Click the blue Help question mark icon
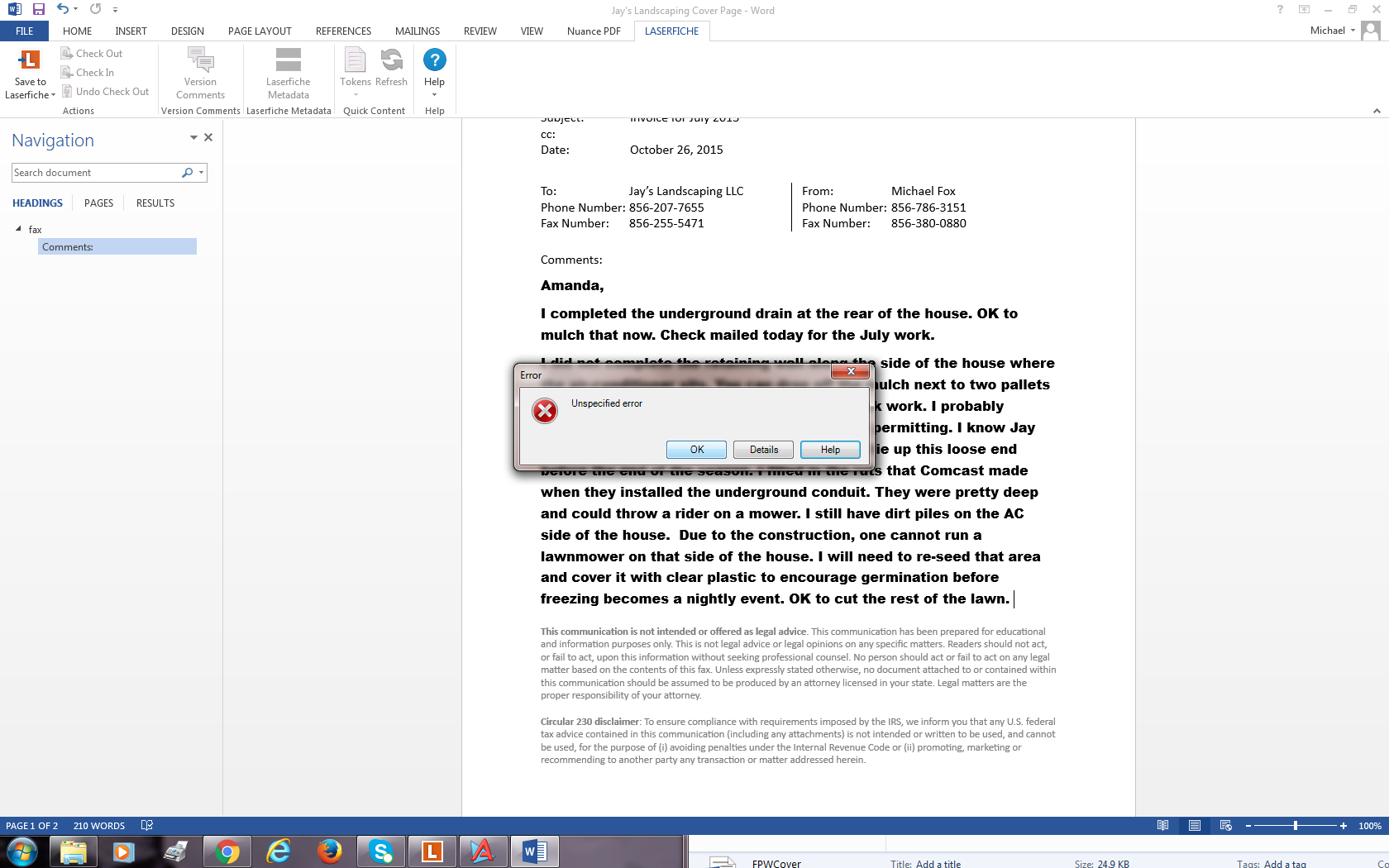The height and width of the screenshot is (868, 1389). (434, 60)
